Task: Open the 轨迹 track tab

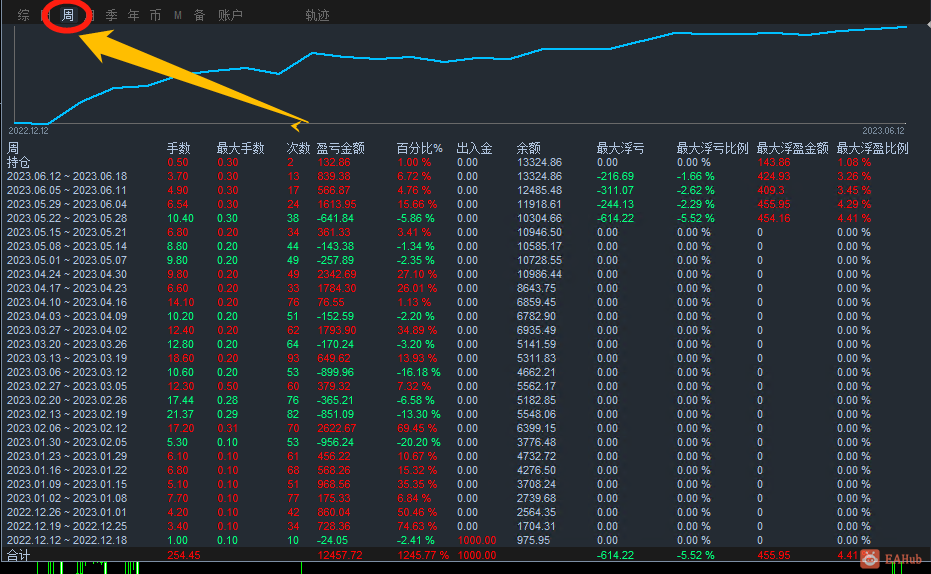Action: coord(317,15)
